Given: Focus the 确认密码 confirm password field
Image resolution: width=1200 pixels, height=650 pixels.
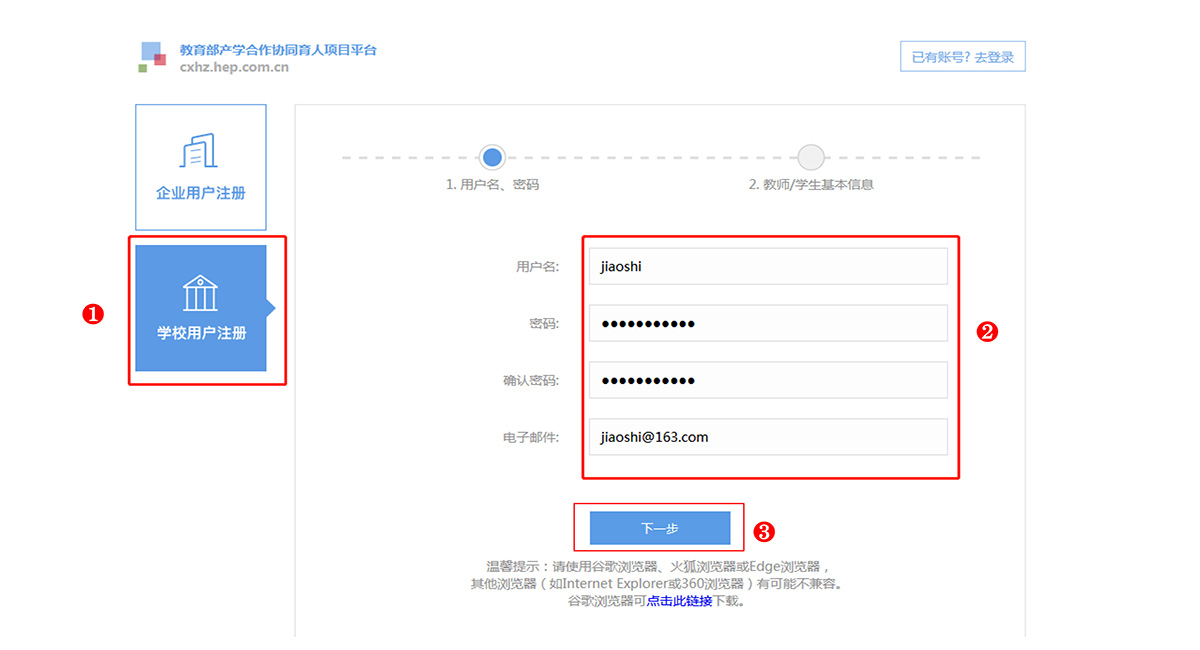Looking at the screenshot, I should pyautogui.click(x=767, y=380).
